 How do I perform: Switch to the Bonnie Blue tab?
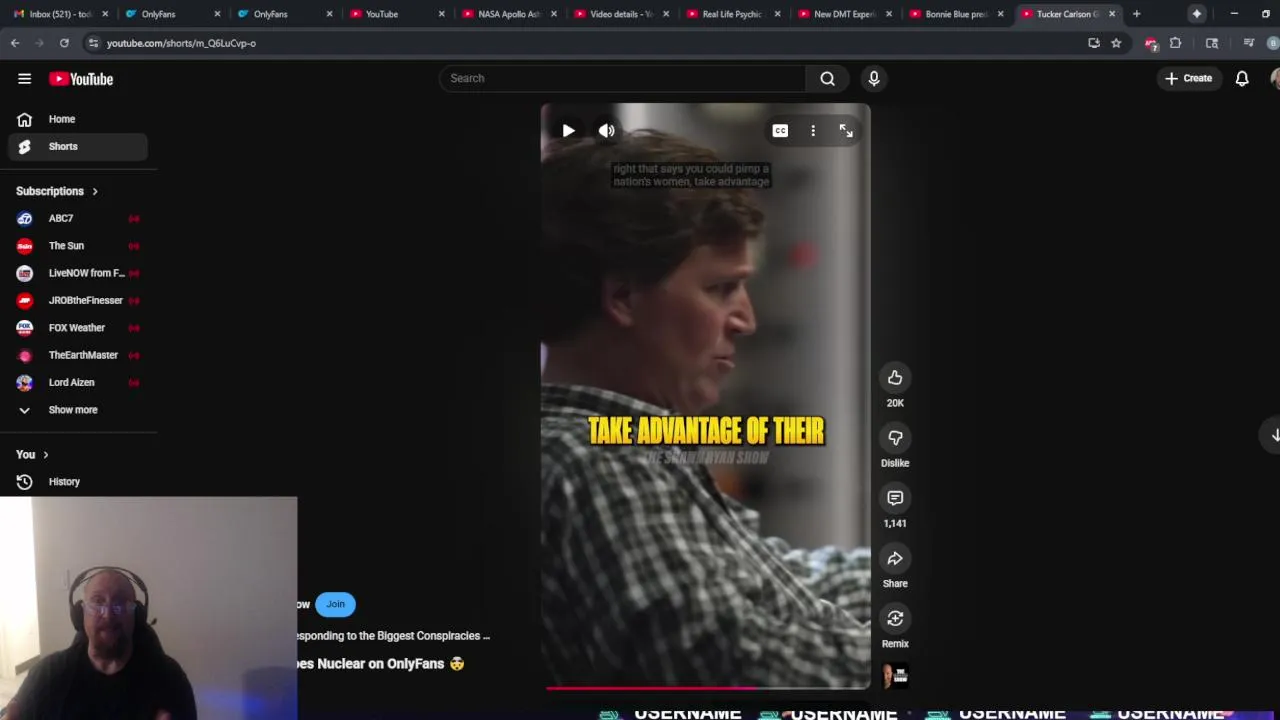955,14
